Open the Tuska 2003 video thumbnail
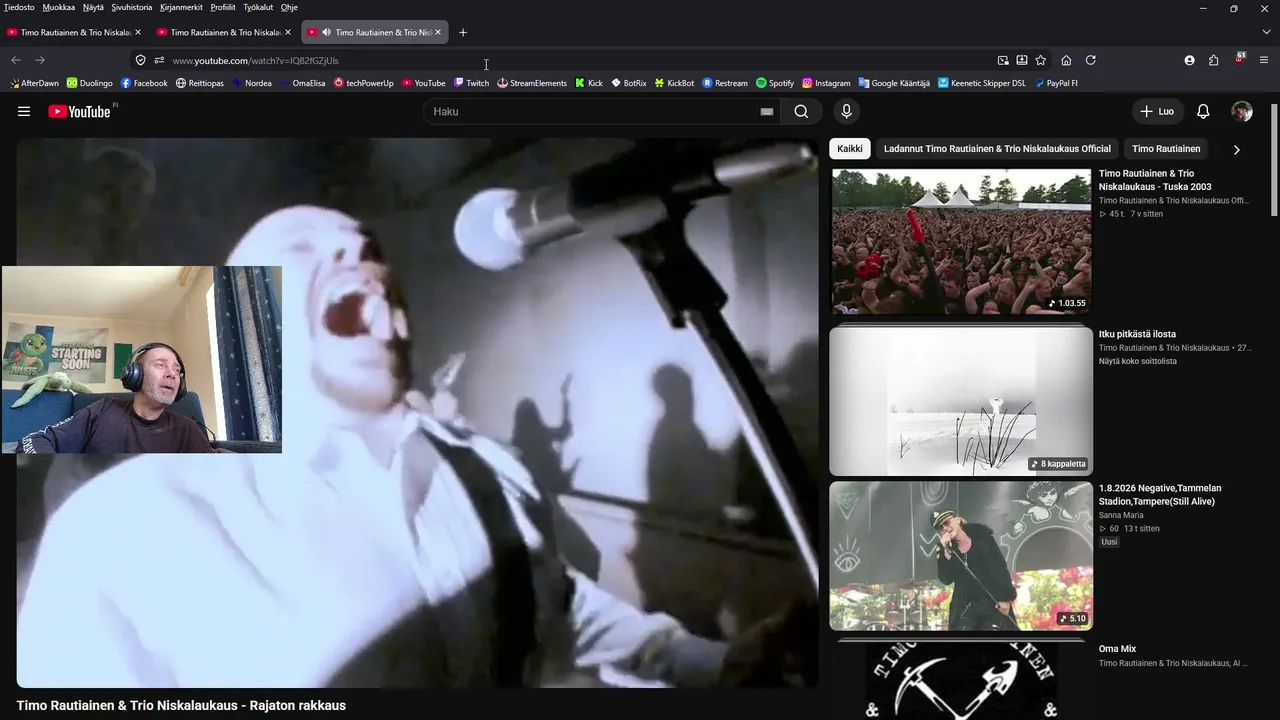Screen dimensions: 1280x720 click(961, 241)
